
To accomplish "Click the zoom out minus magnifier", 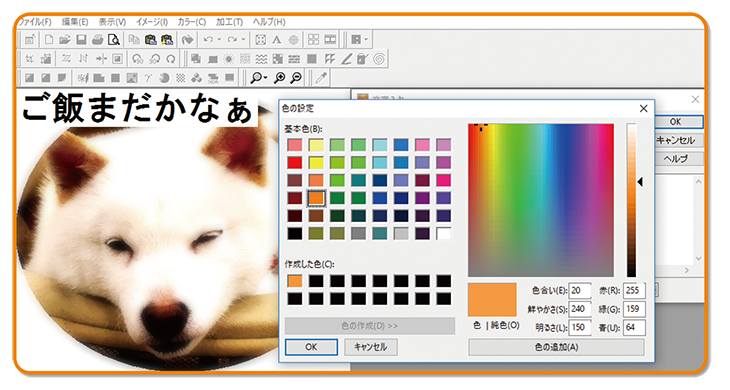I will [x=296, y=78].
